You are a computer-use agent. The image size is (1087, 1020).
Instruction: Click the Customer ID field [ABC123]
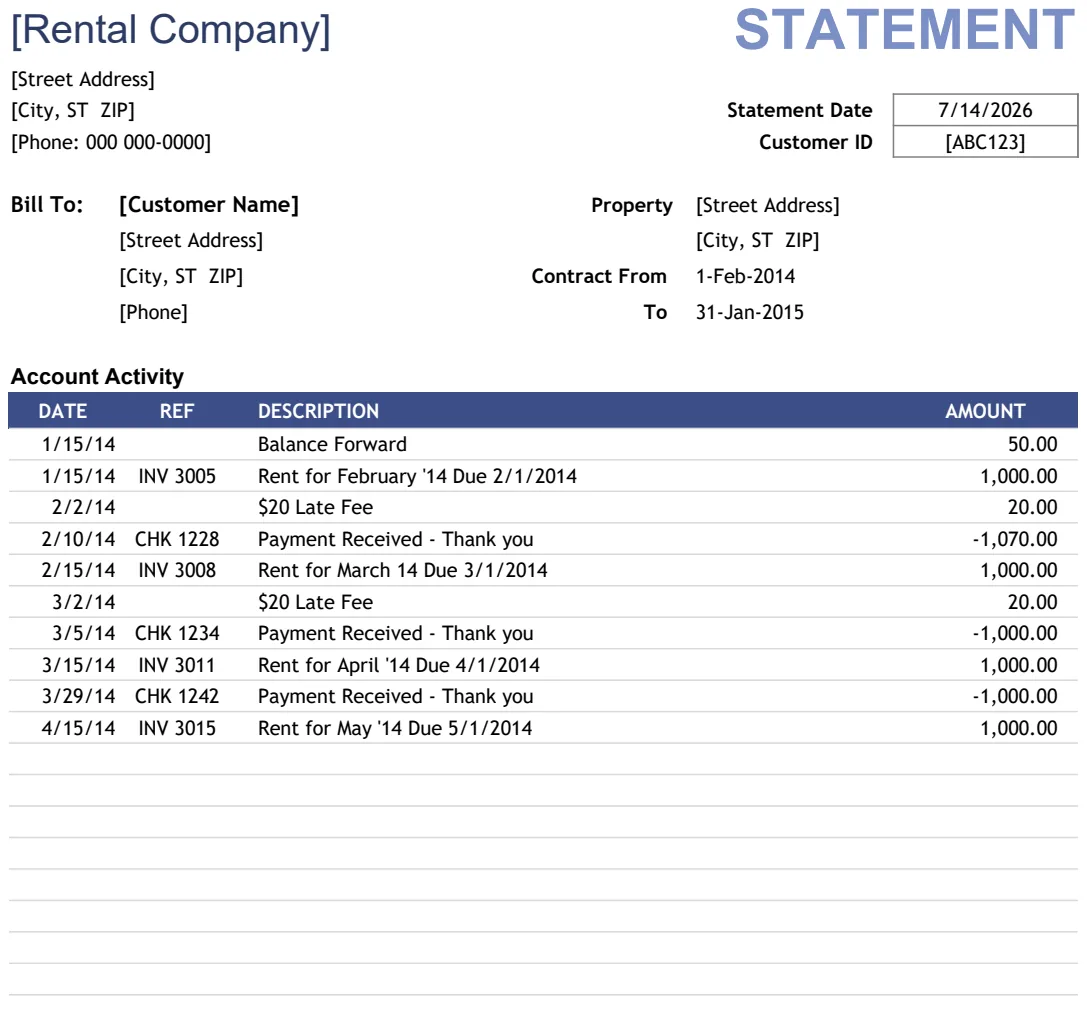tap(985, 142)
